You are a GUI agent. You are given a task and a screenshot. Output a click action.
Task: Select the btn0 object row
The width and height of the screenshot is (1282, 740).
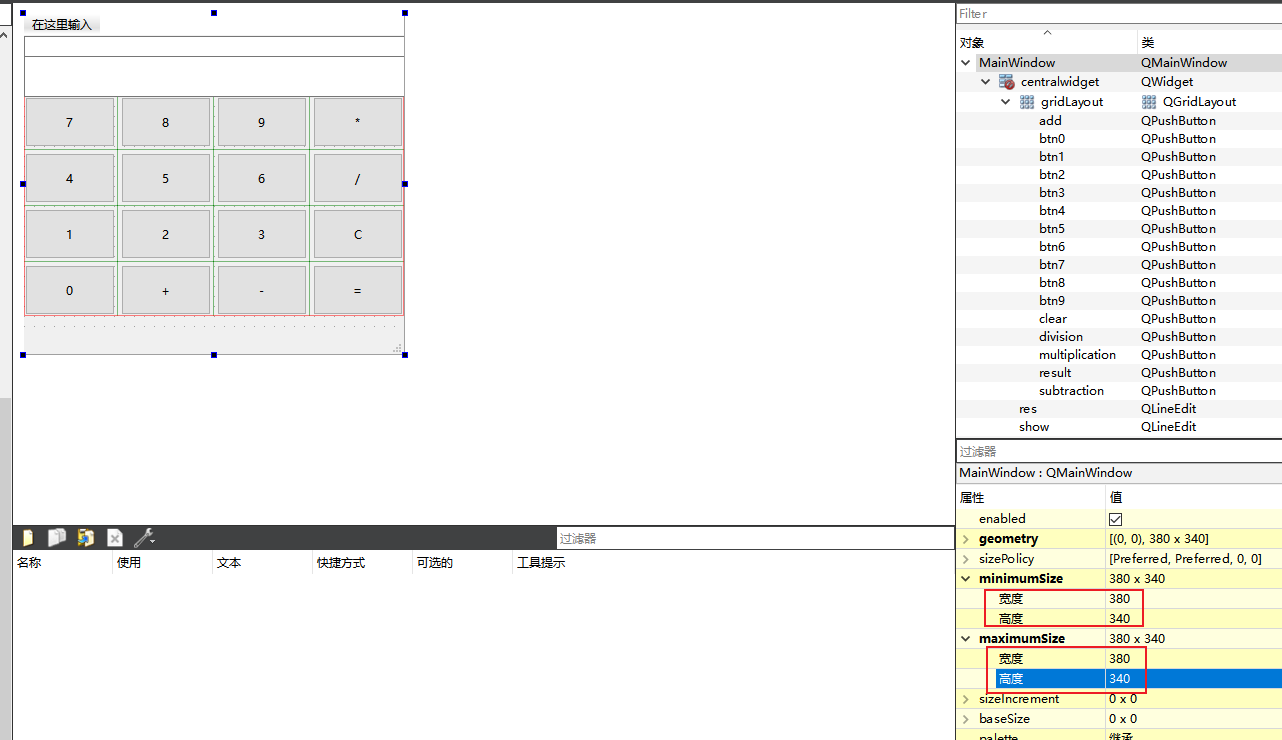(1118, 139)
